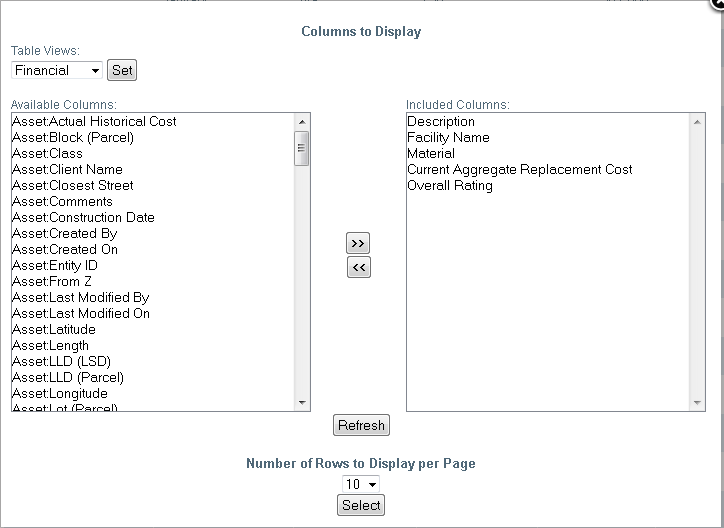Image resolution: width=724 pixels, height=528 pixels.
Task: Click down arrow of Included Columns scrollbar
Action: click(697, 402)
